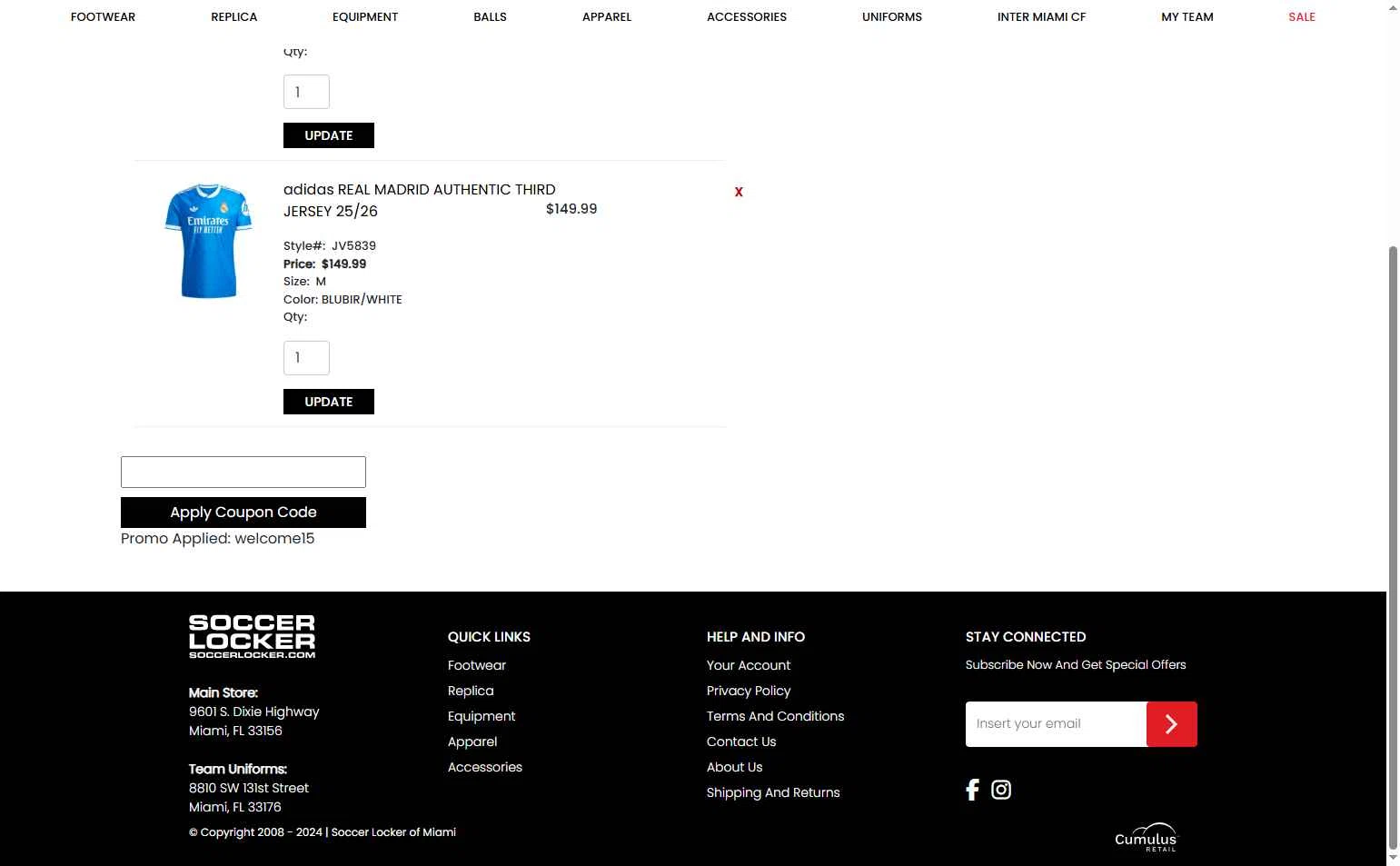Open Privacy Policy link
The width and height of the screenshot is (1400, 866).
[x=749, y=691]
